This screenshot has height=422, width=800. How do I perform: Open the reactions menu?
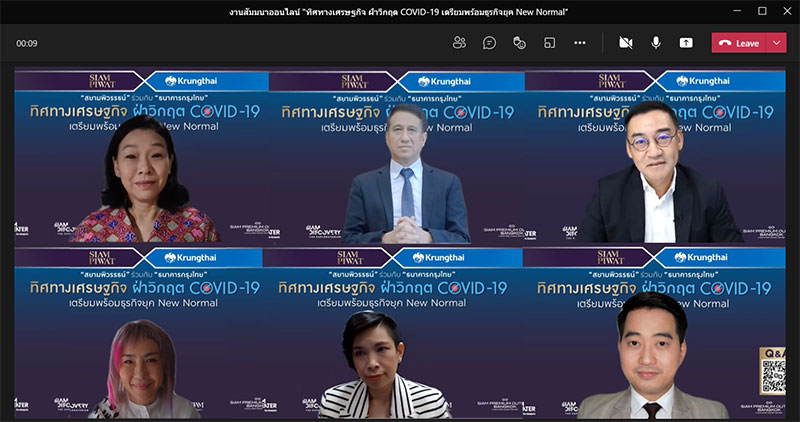point(519,43)
